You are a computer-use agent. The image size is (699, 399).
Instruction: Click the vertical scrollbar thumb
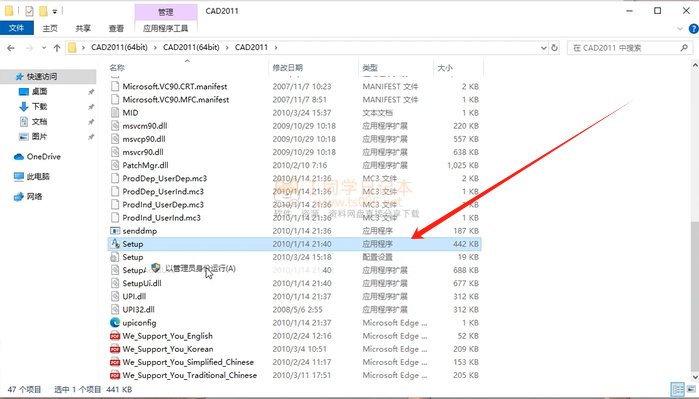pyautogui.click(x=695, y=295)
